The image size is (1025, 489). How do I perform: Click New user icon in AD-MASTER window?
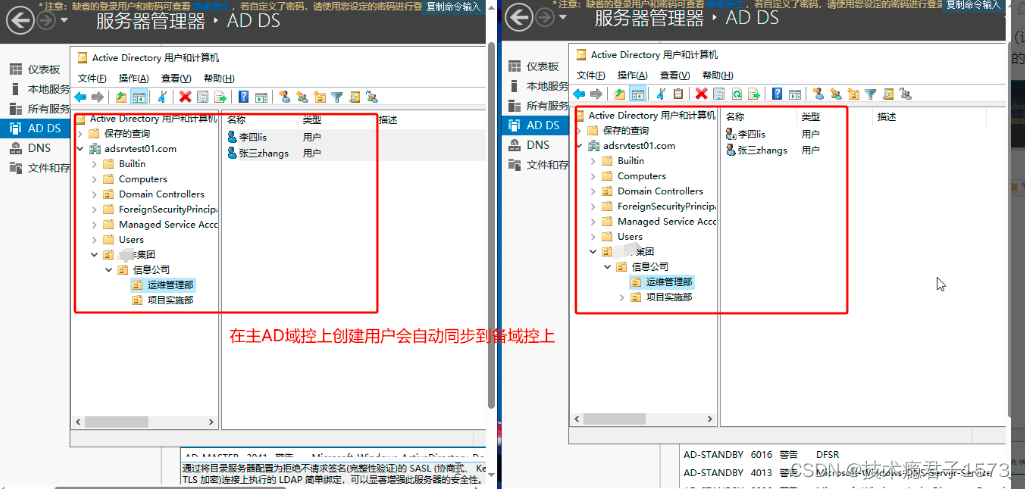point(284,97)
